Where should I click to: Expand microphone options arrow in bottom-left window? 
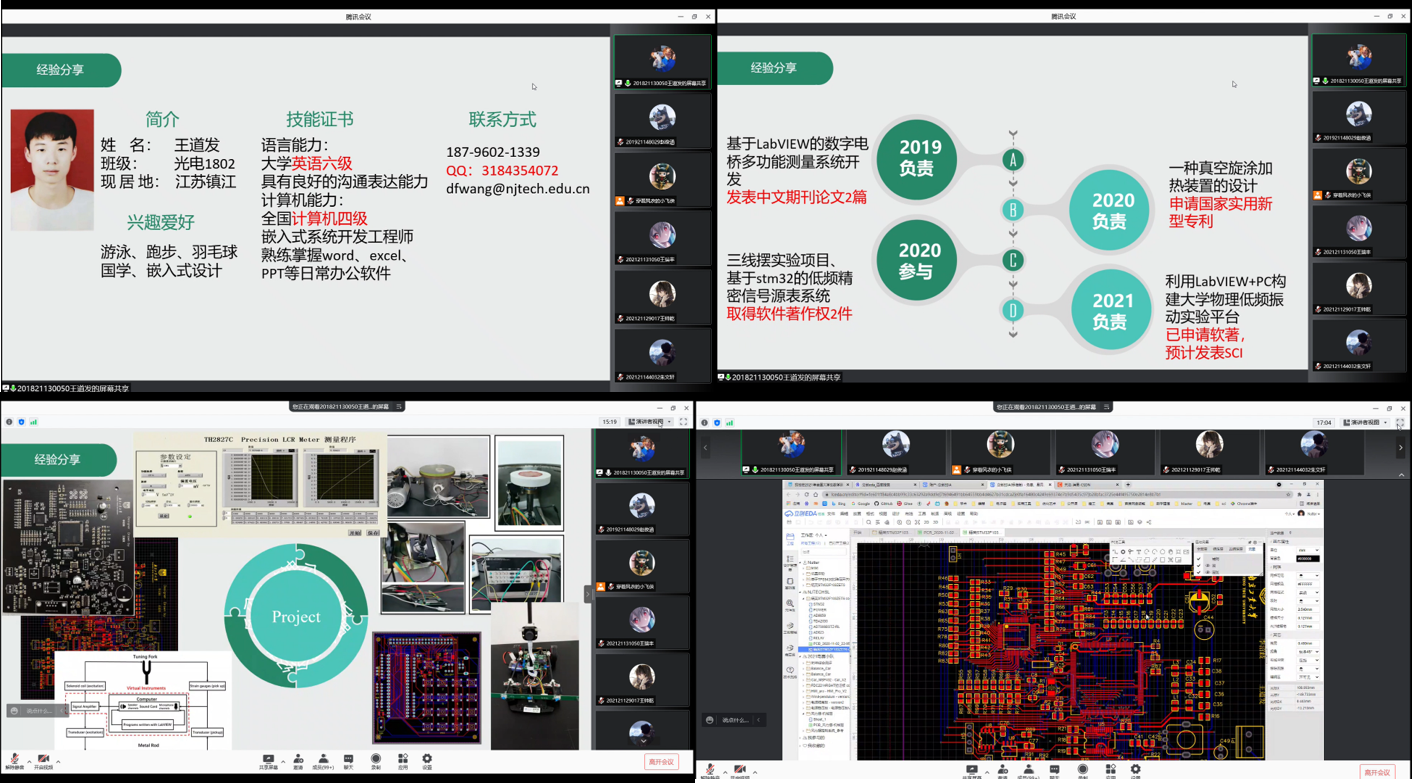point(28,762)
